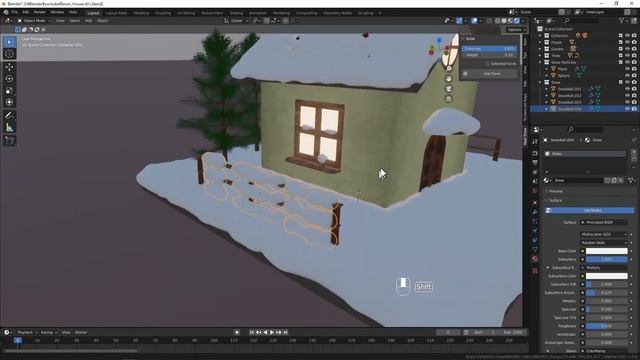Open the Principled BSDF surface dropdown
Viewport: 640px width, 360px height.
tap(604, 222)
